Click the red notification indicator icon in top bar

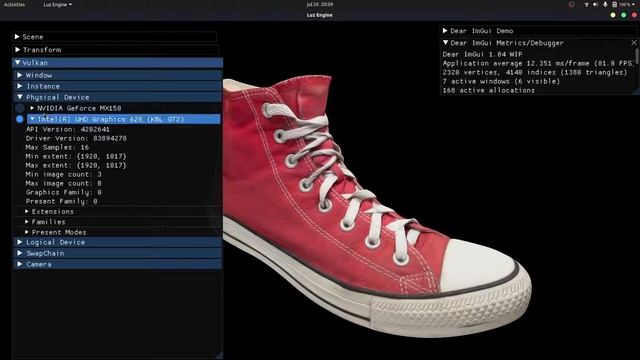(x=571, y=4)
